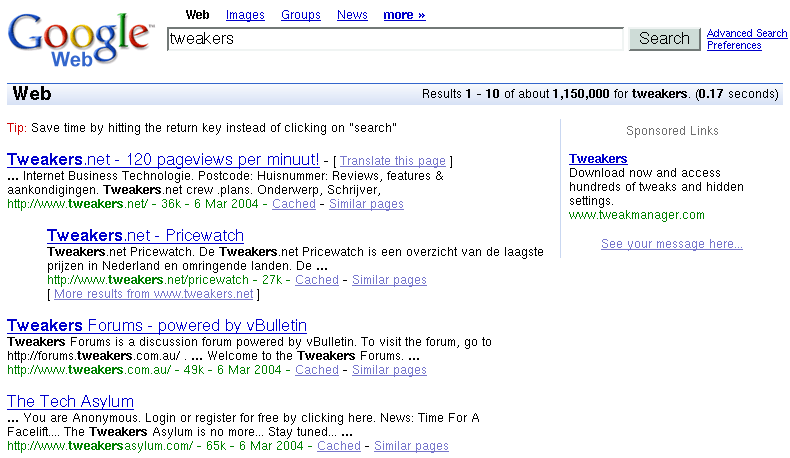Open the 'more »' services link
The image size is (790, 458).
[404, 15]
